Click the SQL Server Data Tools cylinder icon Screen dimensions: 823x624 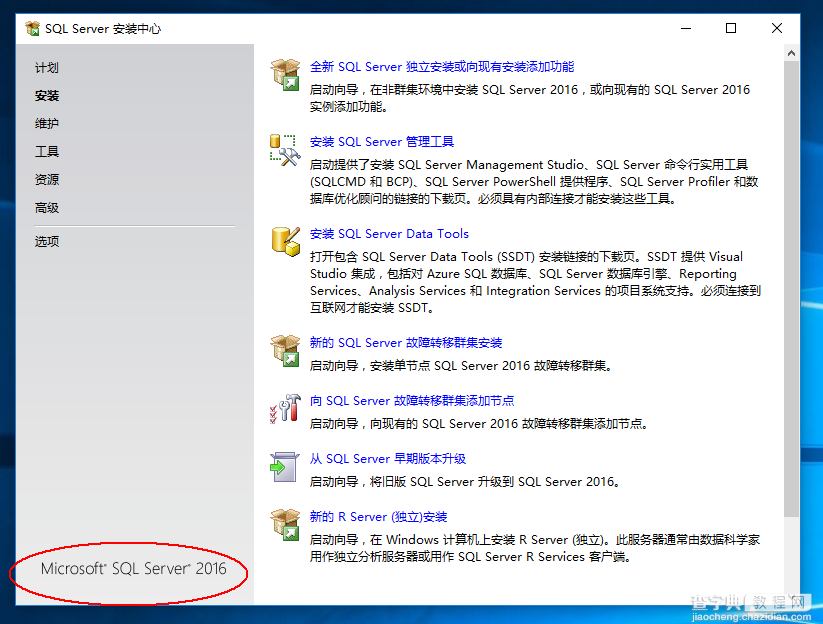point(286,241)
